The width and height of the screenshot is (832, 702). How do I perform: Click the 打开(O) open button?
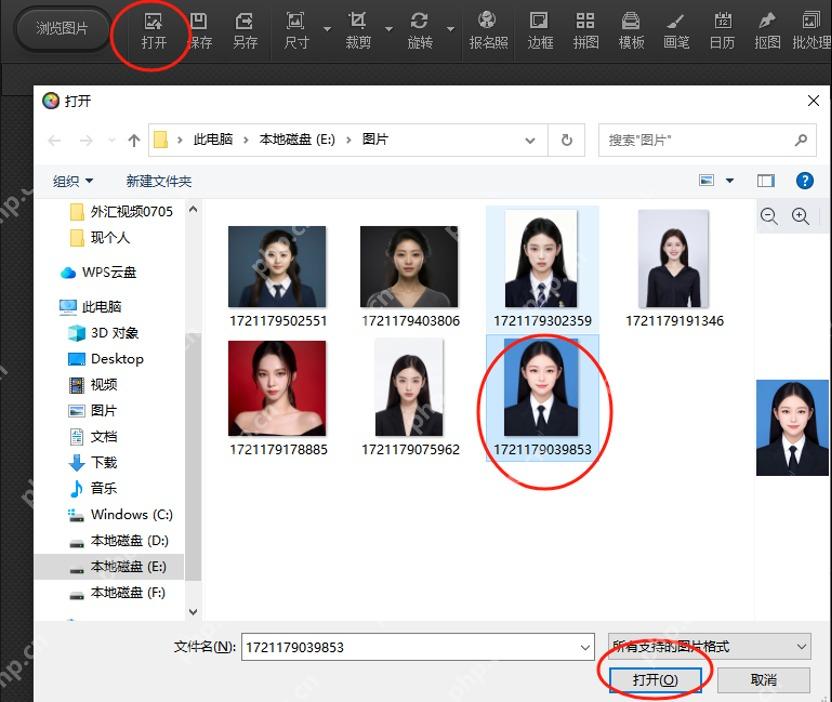655,680
